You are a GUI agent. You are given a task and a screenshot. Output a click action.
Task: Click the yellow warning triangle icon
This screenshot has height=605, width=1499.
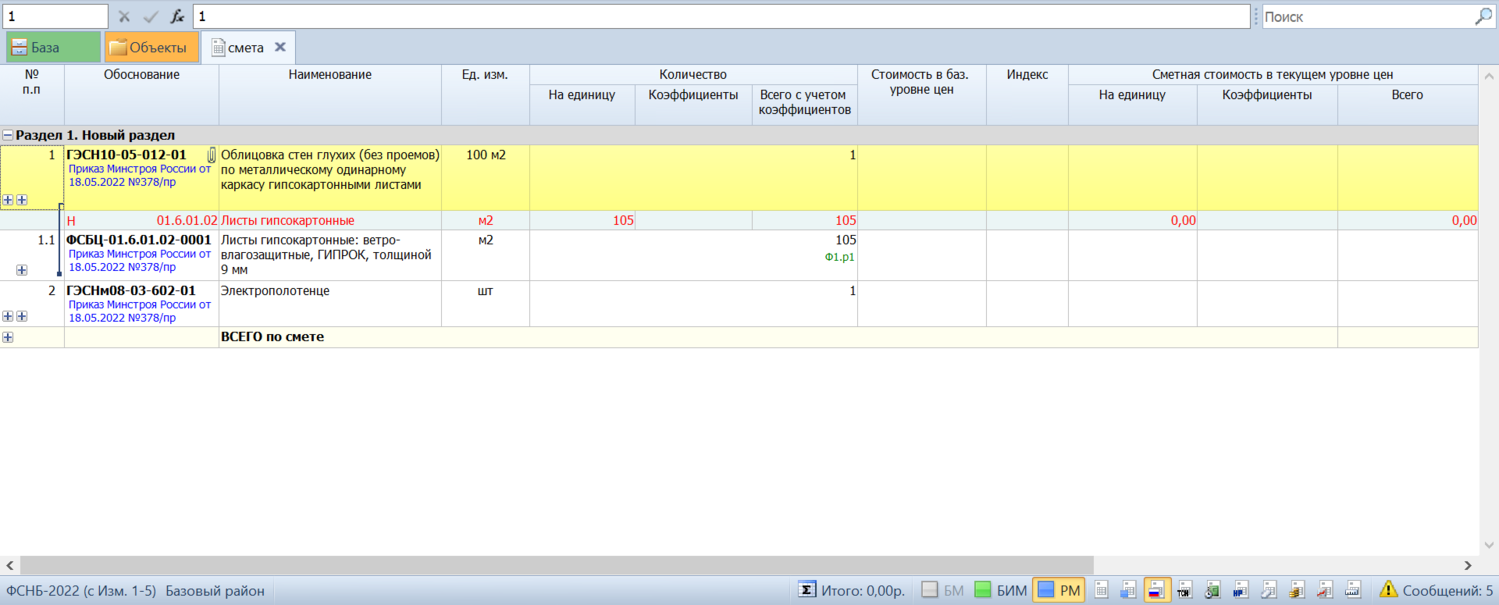[x=1388, y=590]
